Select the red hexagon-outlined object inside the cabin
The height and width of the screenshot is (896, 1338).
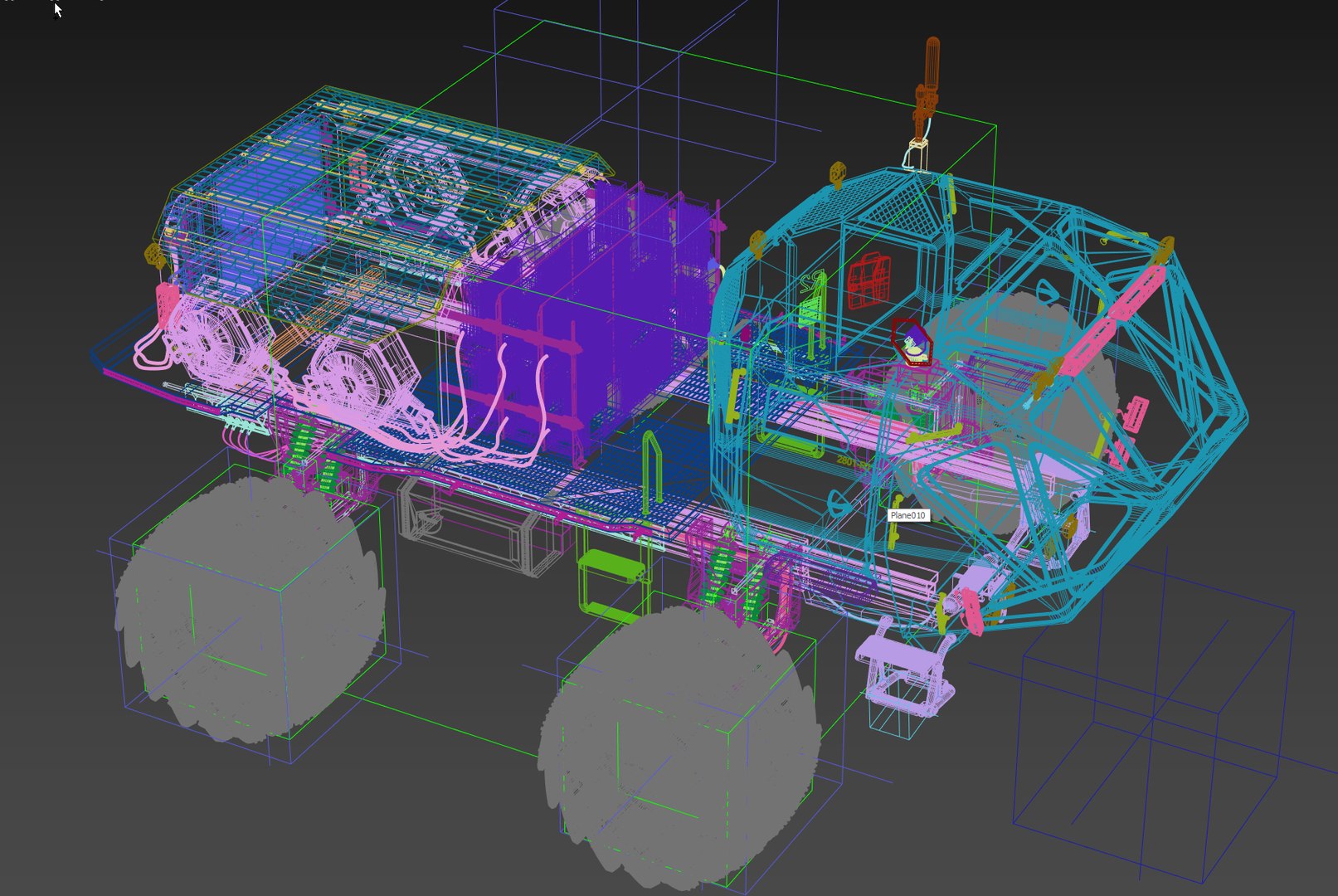click(912, 341)
